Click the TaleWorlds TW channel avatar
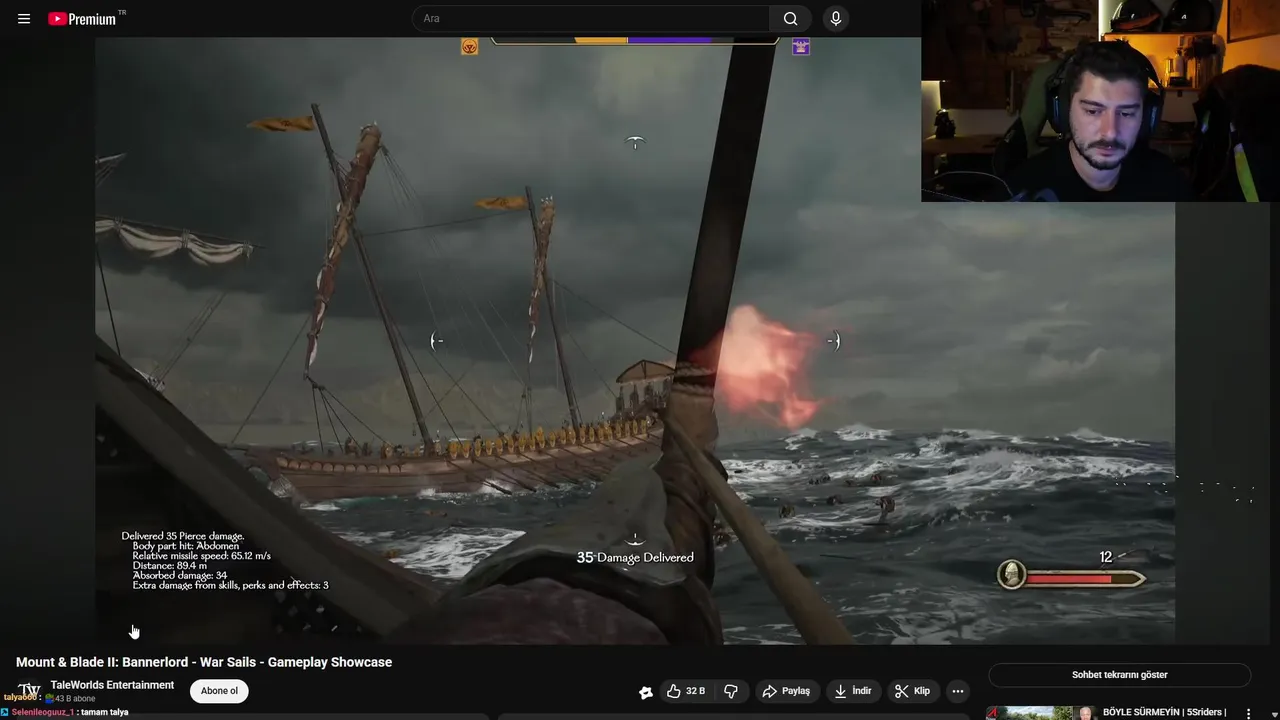1280x720 pixels. [29, 690]
